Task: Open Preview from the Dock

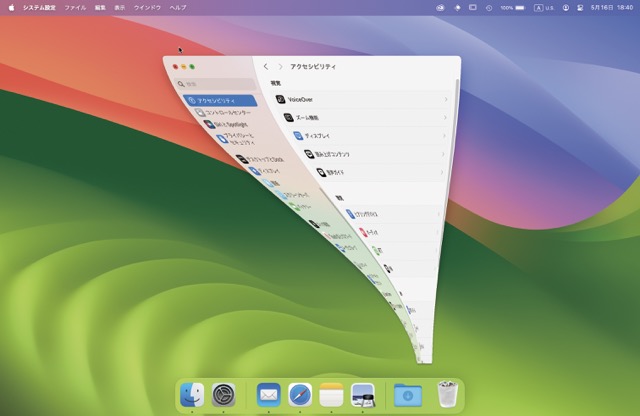Action: point(362,394)
